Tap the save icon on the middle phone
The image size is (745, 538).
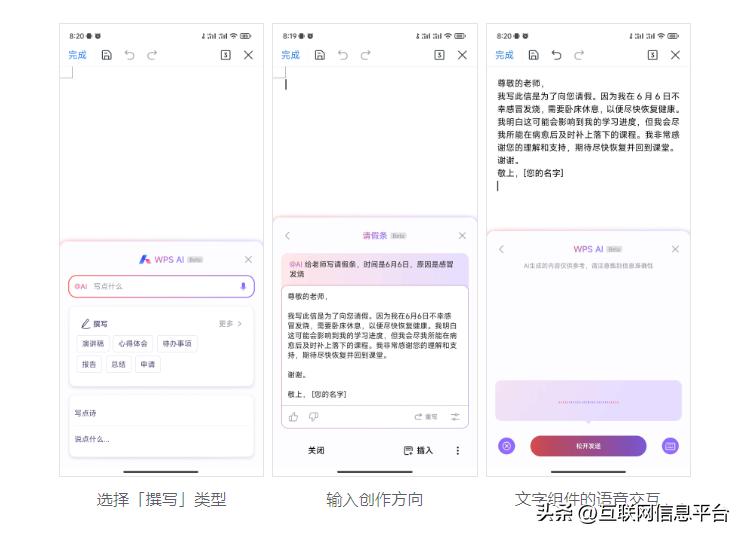tap(320, 55)
